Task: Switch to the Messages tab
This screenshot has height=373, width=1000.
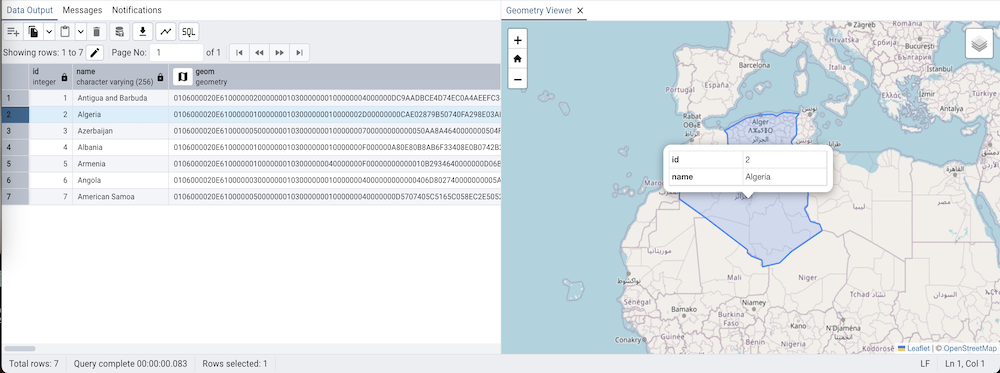Action: (x=82, y=10)
